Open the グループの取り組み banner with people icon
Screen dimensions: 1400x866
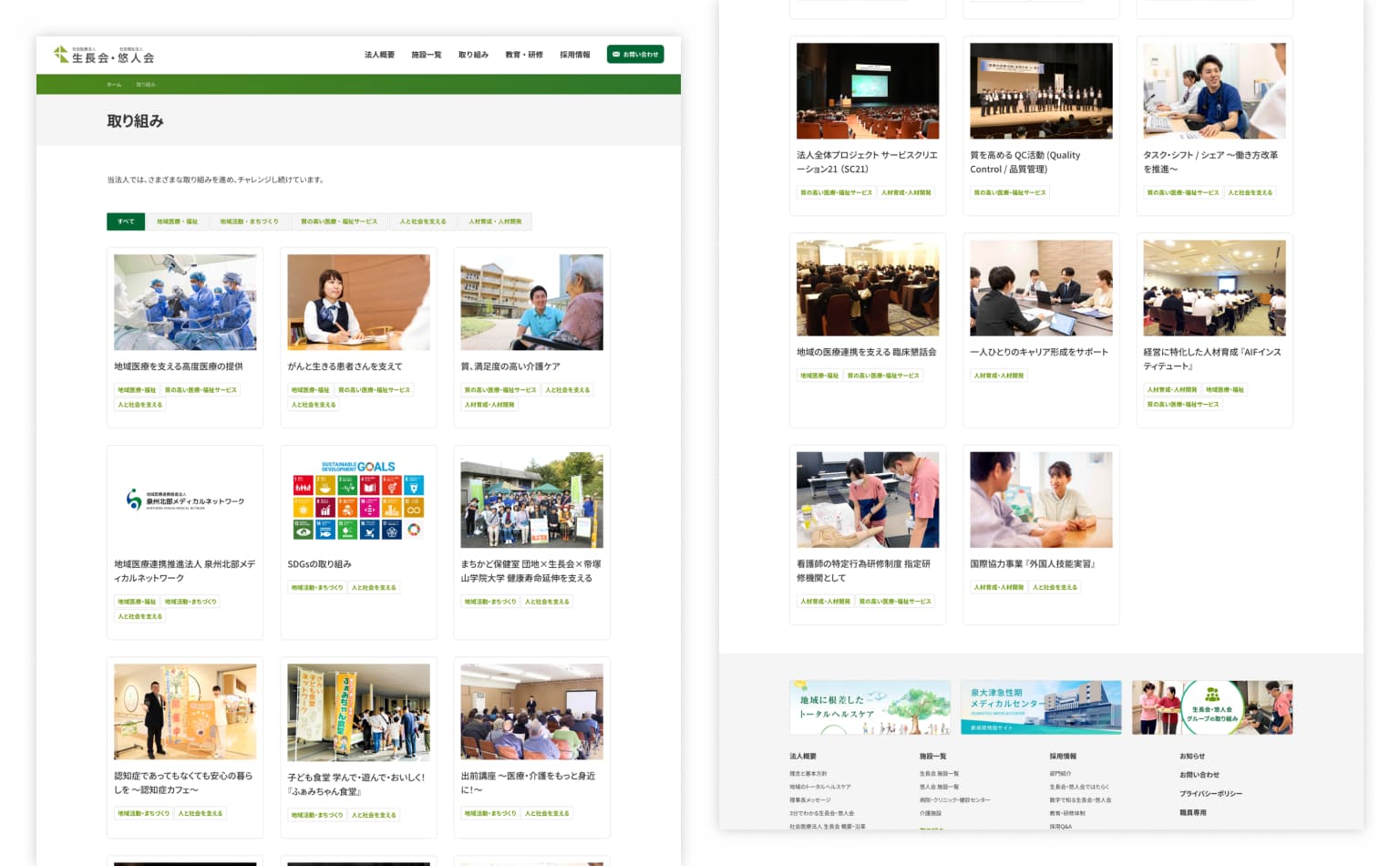[x=1211, y=707]
